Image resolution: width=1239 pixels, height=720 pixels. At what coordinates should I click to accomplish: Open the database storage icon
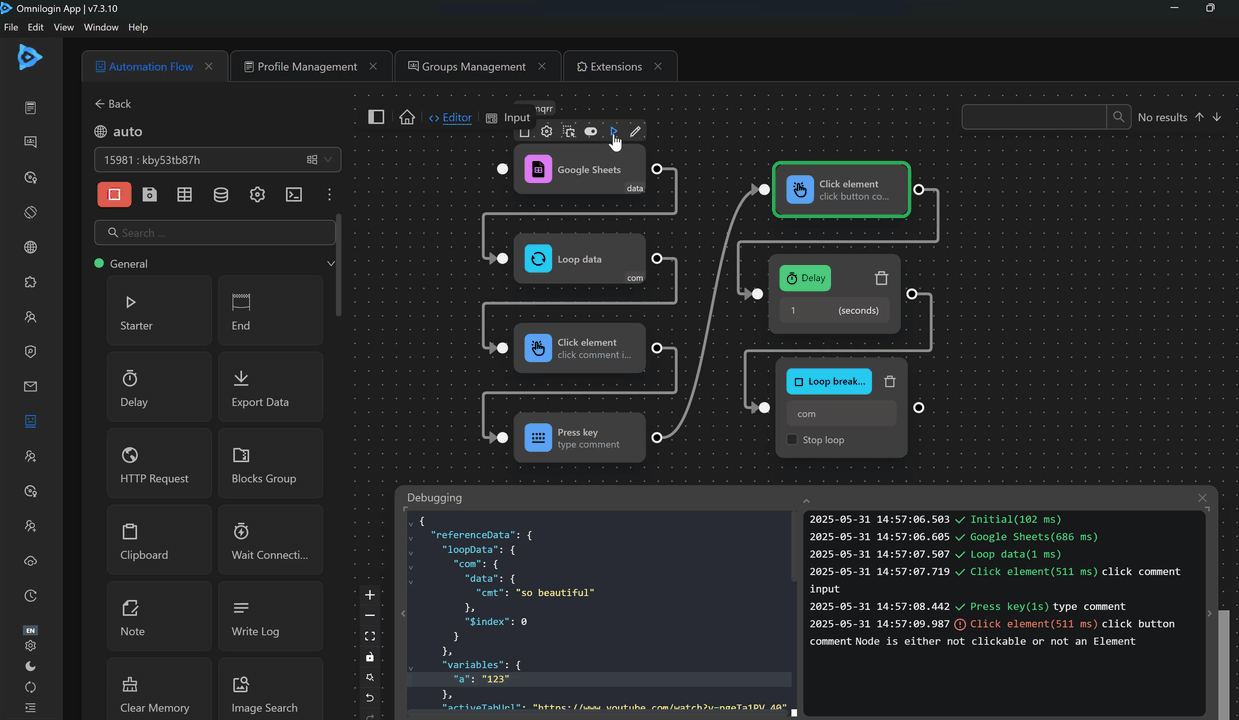click(221, 195)
